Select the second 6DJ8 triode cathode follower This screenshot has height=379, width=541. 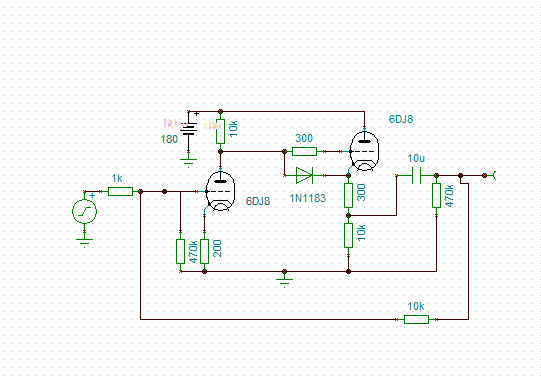364,151
